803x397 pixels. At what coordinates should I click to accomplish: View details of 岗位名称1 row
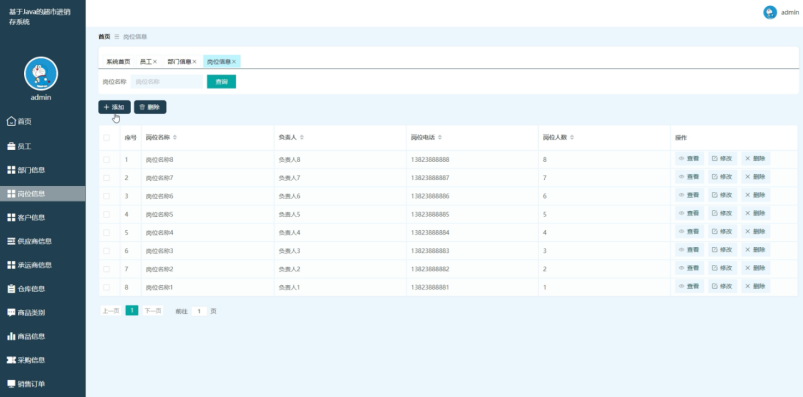689,286
